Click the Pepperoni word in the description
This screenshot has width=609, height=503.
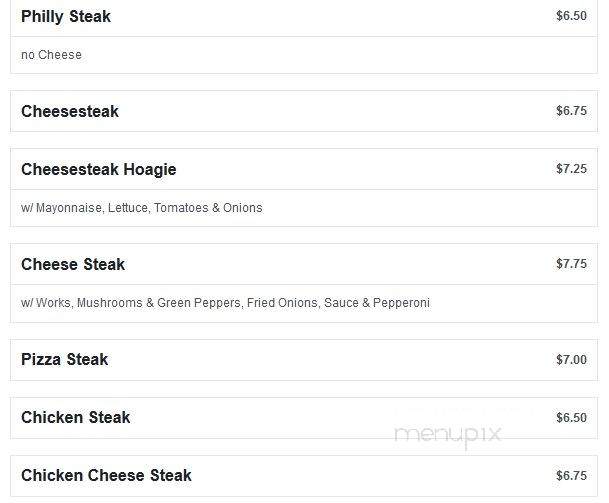[401, 303]
